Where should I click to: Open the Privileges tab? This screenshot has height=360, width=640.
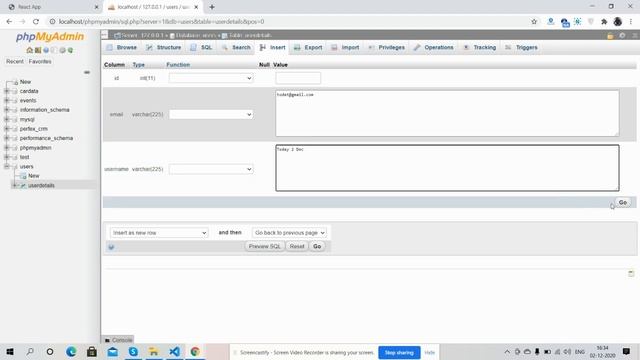coord(386,47)
